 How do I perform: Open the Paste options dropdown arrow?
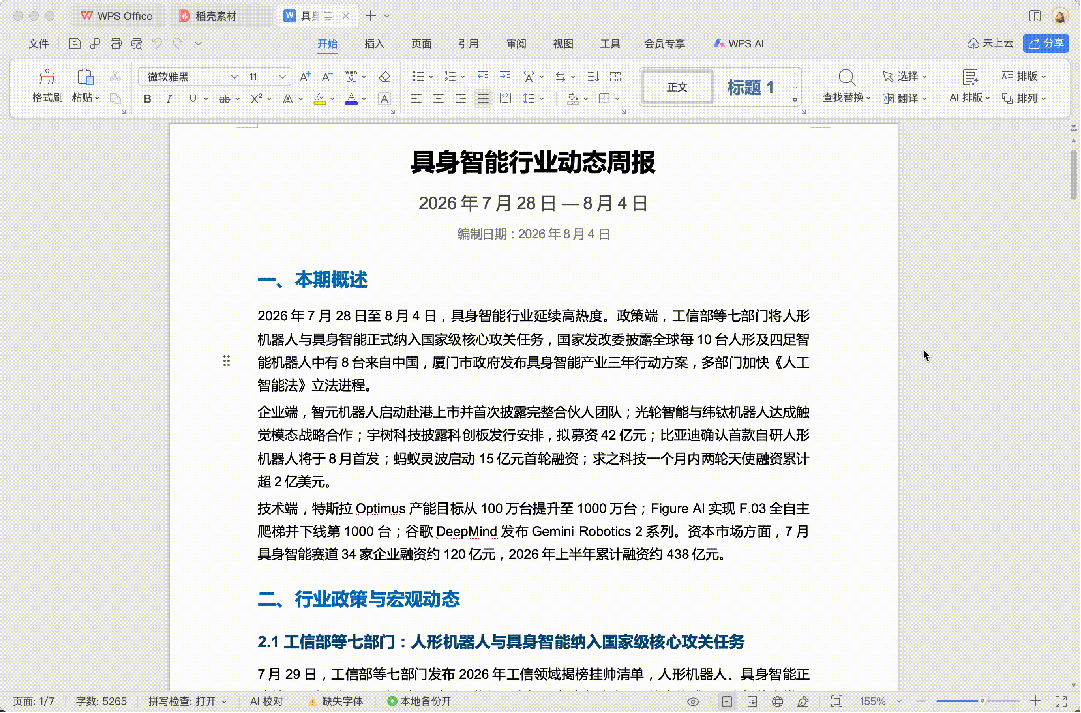[97, 98]
